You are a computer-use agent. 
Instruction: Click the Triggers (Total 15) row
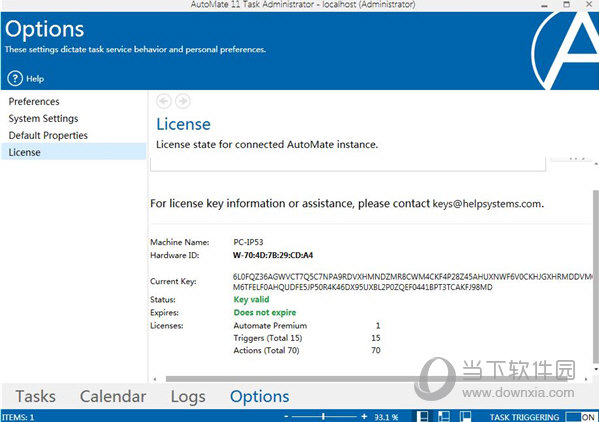pyautogui.click(x=307, y=338)
